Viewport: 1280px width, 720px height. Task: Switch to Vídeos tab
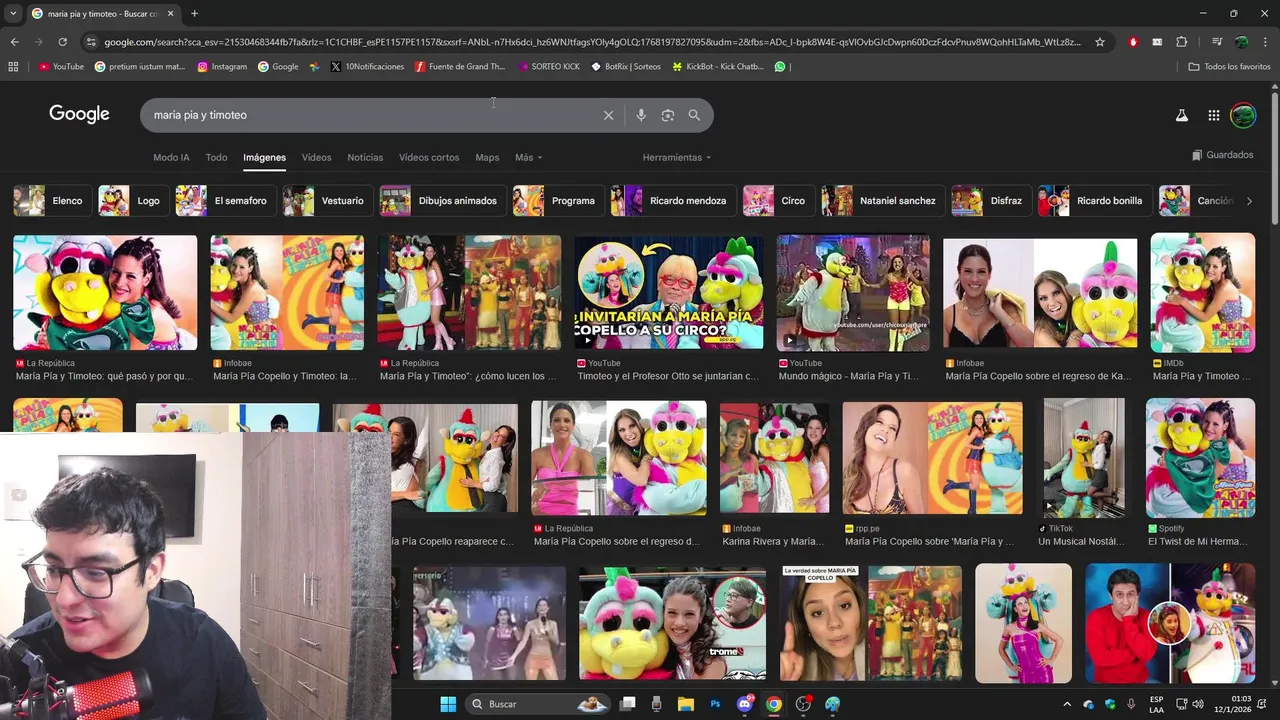pyautogui.click(x=316, y=157)
